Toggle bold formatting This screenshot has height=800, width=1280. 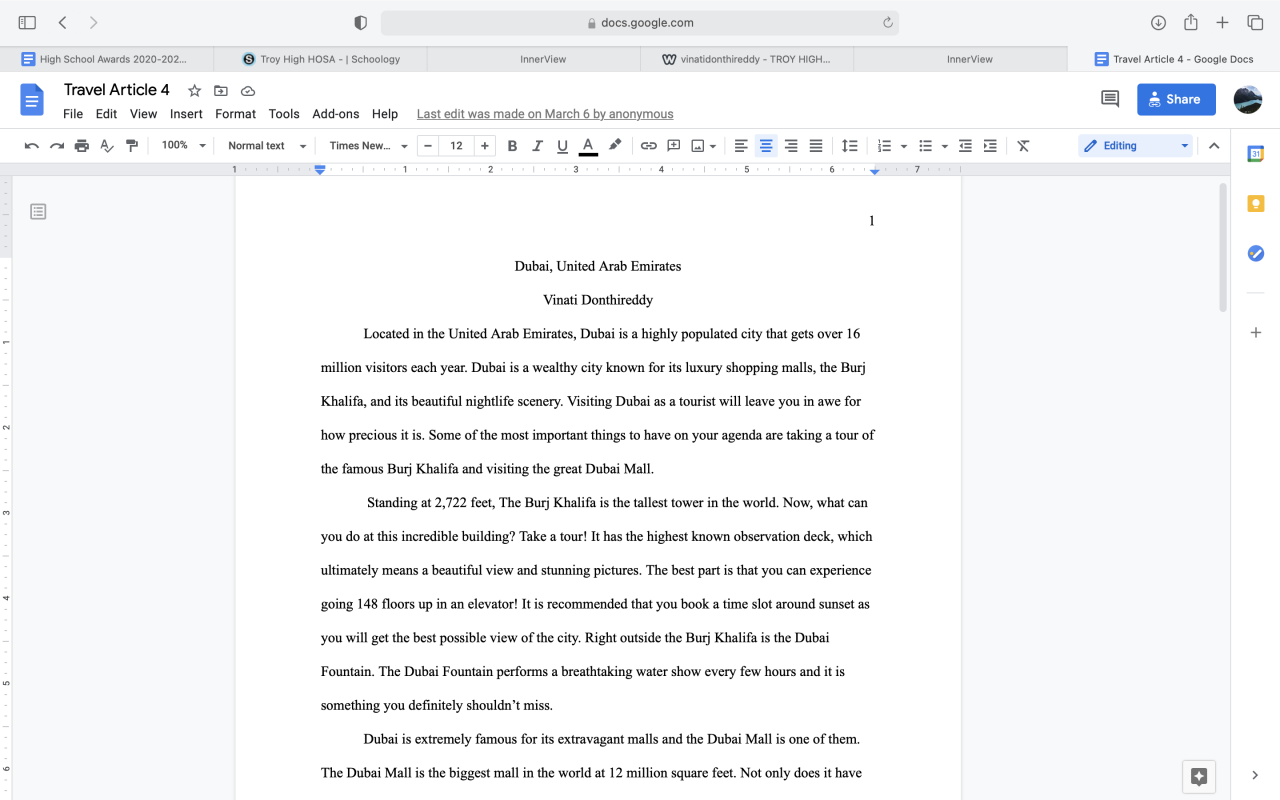point(512,146)
